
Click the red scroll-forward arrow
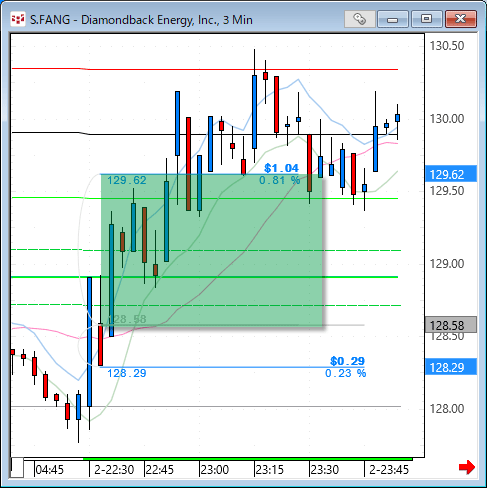point(467,467)
